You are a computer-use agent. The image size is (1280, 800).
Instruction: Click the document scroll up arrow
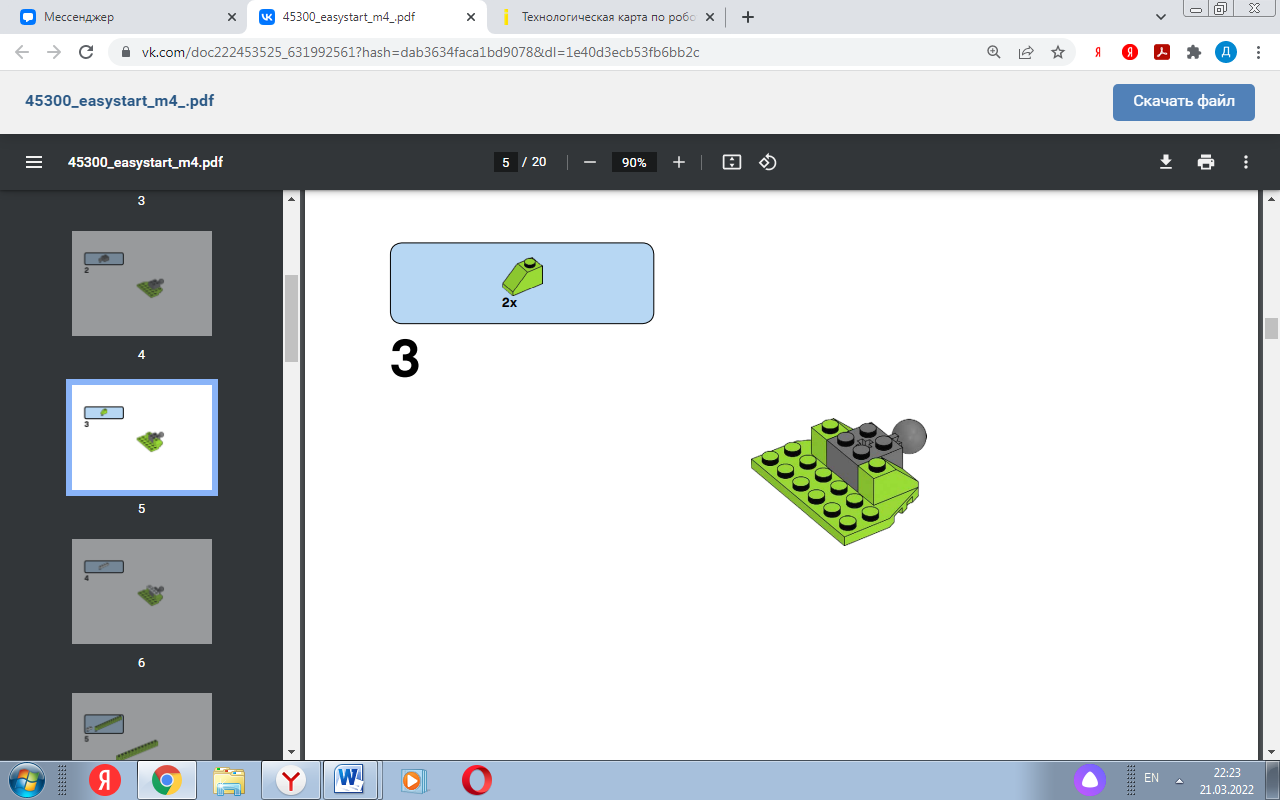(1271, 199)
